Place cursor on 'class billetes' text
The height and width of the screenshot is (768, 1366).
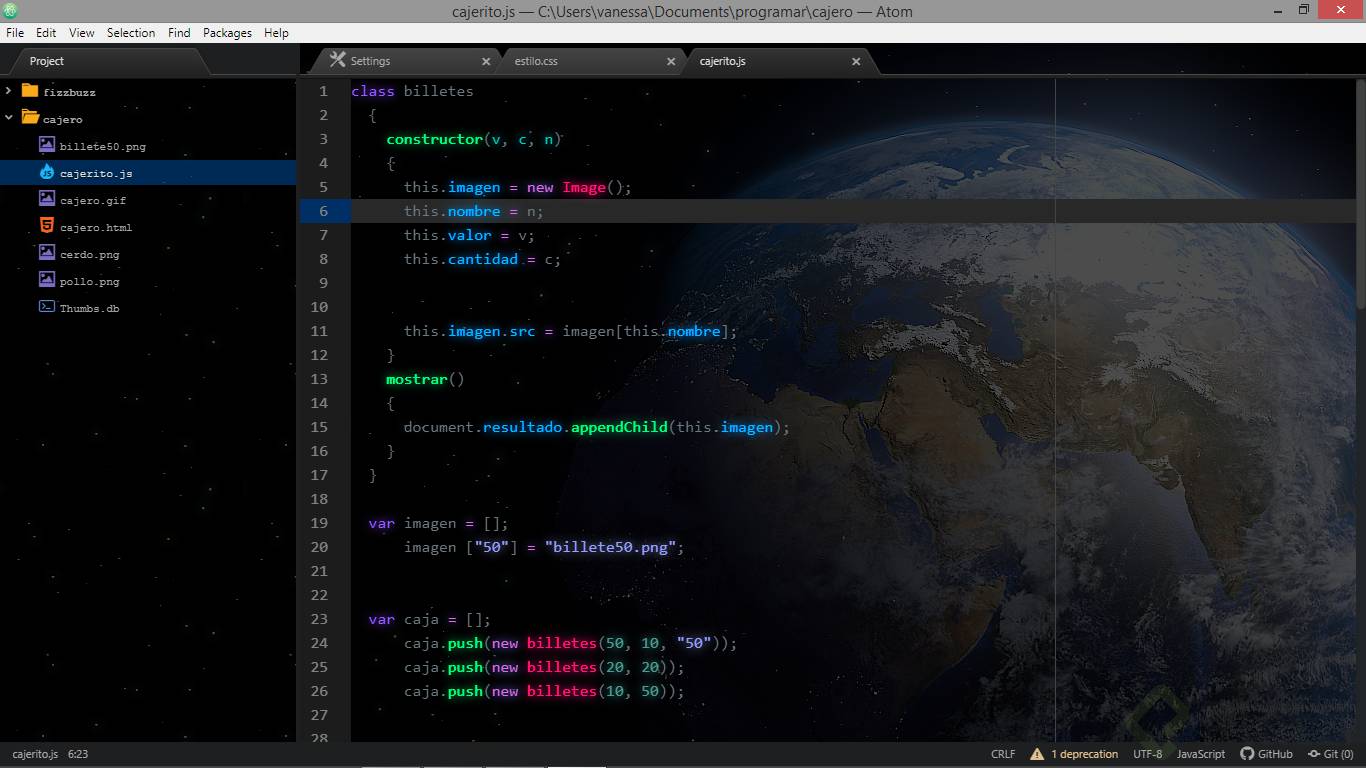[x=412, y=91]
